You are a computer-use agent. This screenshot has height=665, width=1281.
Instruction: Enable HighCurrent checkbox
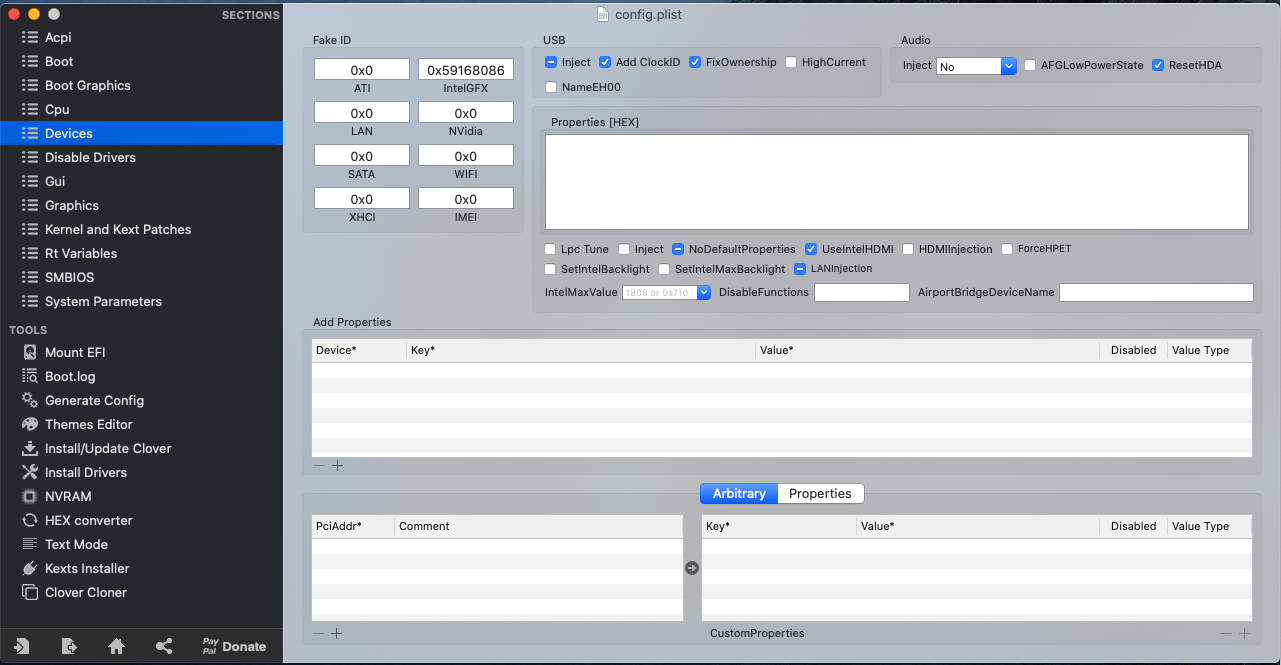(791, 62)
